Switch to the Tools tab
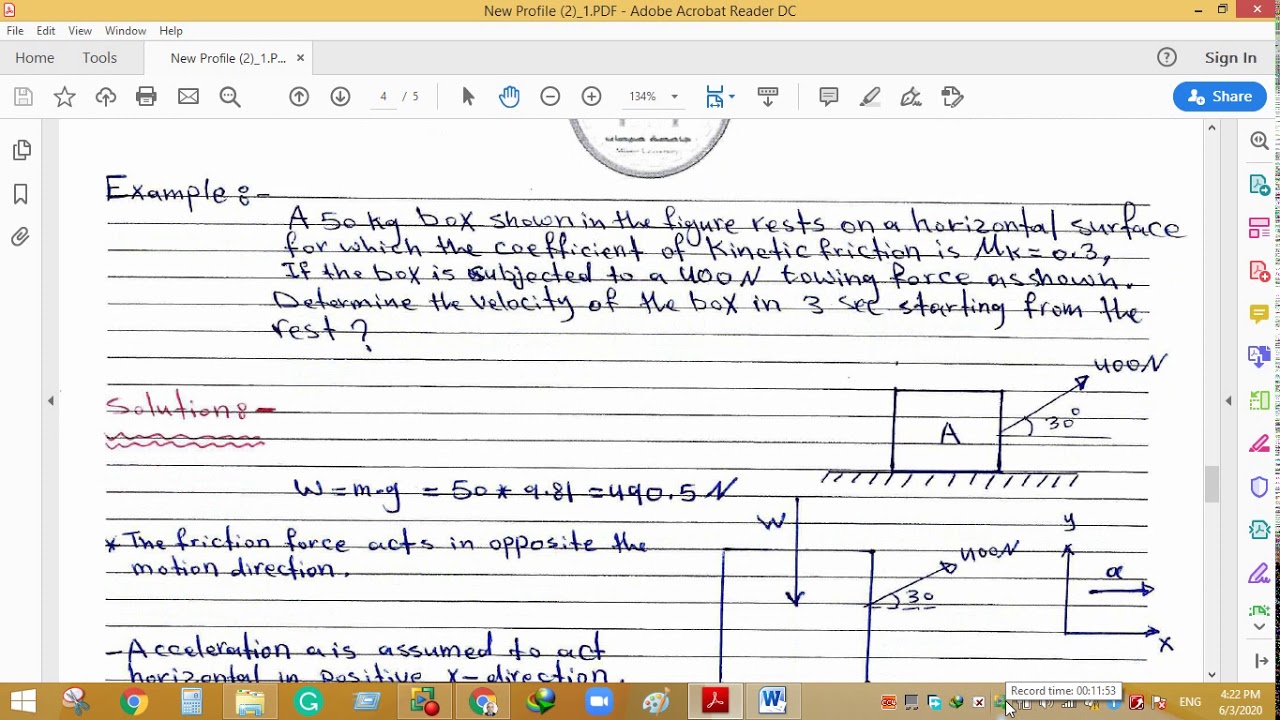Screen dimensions: 1280x720 click(x=100, y=58)
